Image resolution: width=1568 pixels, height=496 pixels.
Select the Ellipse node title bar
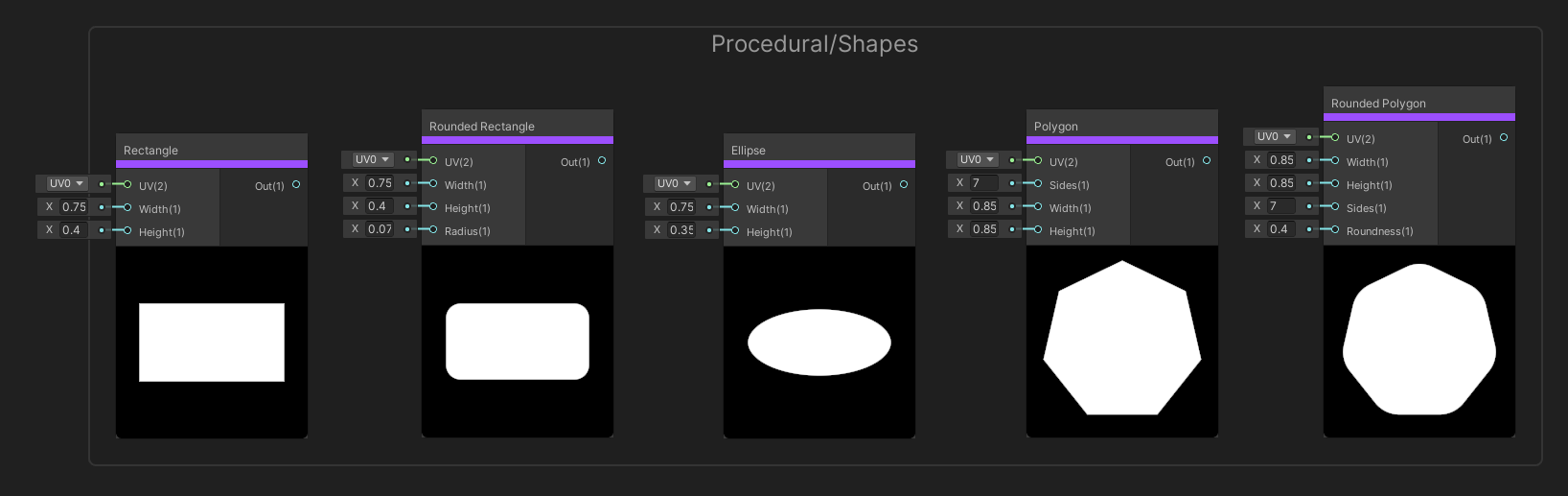point(819,150)
